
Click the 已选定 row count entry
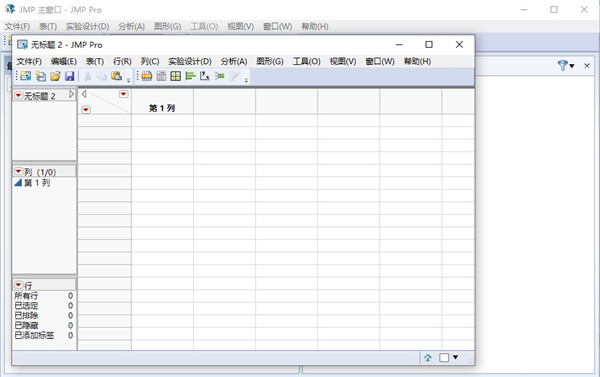coord(44,306)
